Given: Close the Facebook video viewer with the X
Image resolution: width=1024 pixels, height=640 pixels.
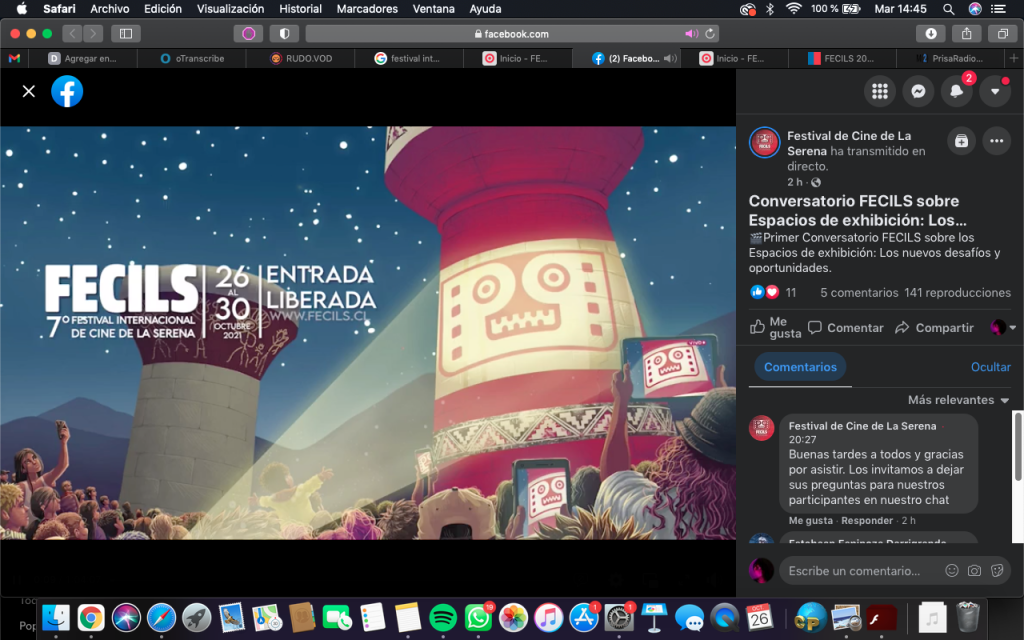Looking at the screenshot, I should point(29,91).
